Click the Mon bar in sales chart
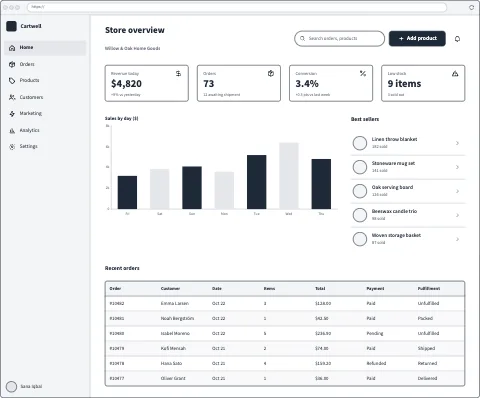The height and width of the screenshot is (398, 480). click(224, 190)
